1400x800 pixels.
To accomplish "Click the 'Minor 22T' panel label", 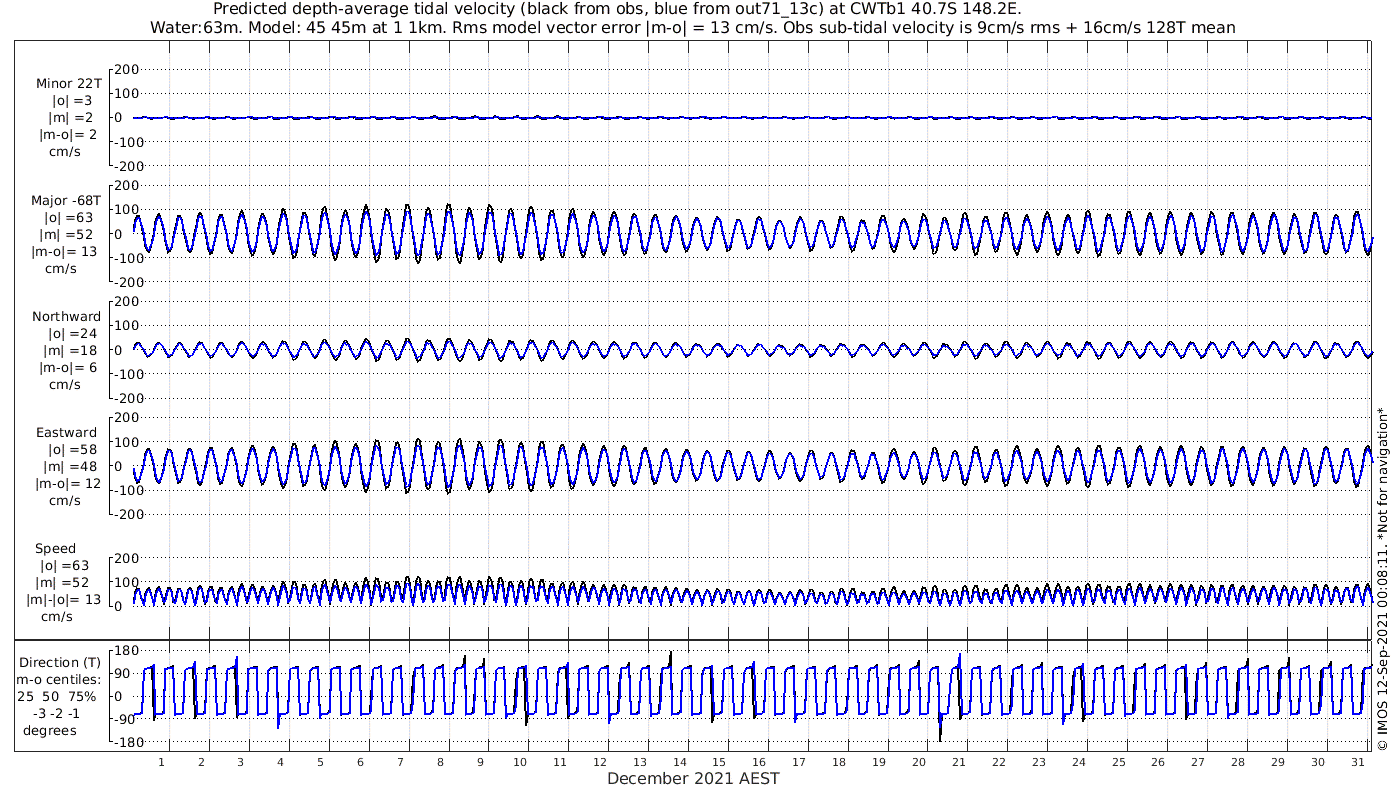I will (x=68, y=84).
